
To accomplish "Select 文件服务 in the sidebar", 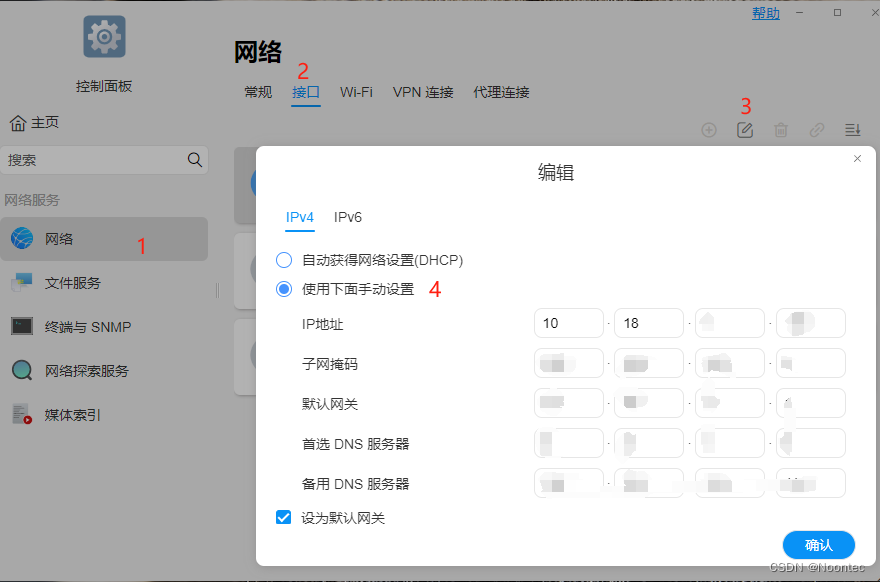I will click(x=73, y=283).
